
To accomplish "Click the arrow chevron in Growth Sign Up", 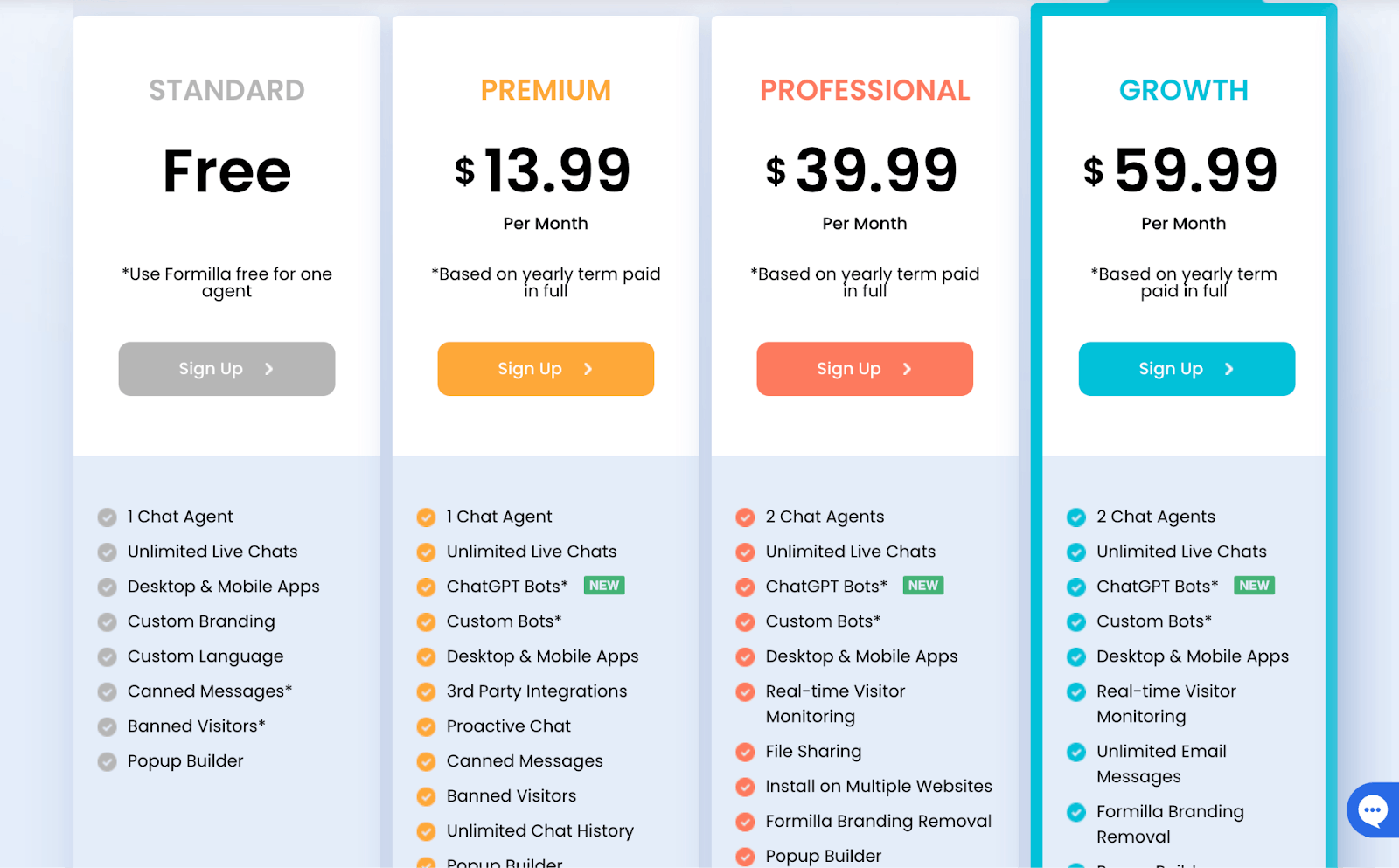I will pyautogui.click(x=1229, y=369).
